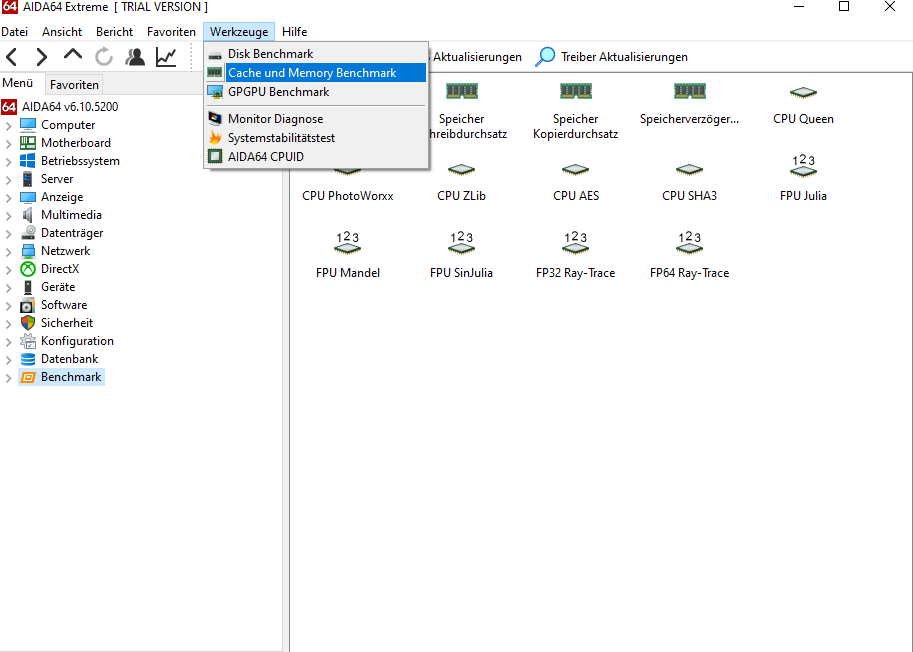
Task: Click Treiber Aktualisierungen button
Action: [611, 56]
